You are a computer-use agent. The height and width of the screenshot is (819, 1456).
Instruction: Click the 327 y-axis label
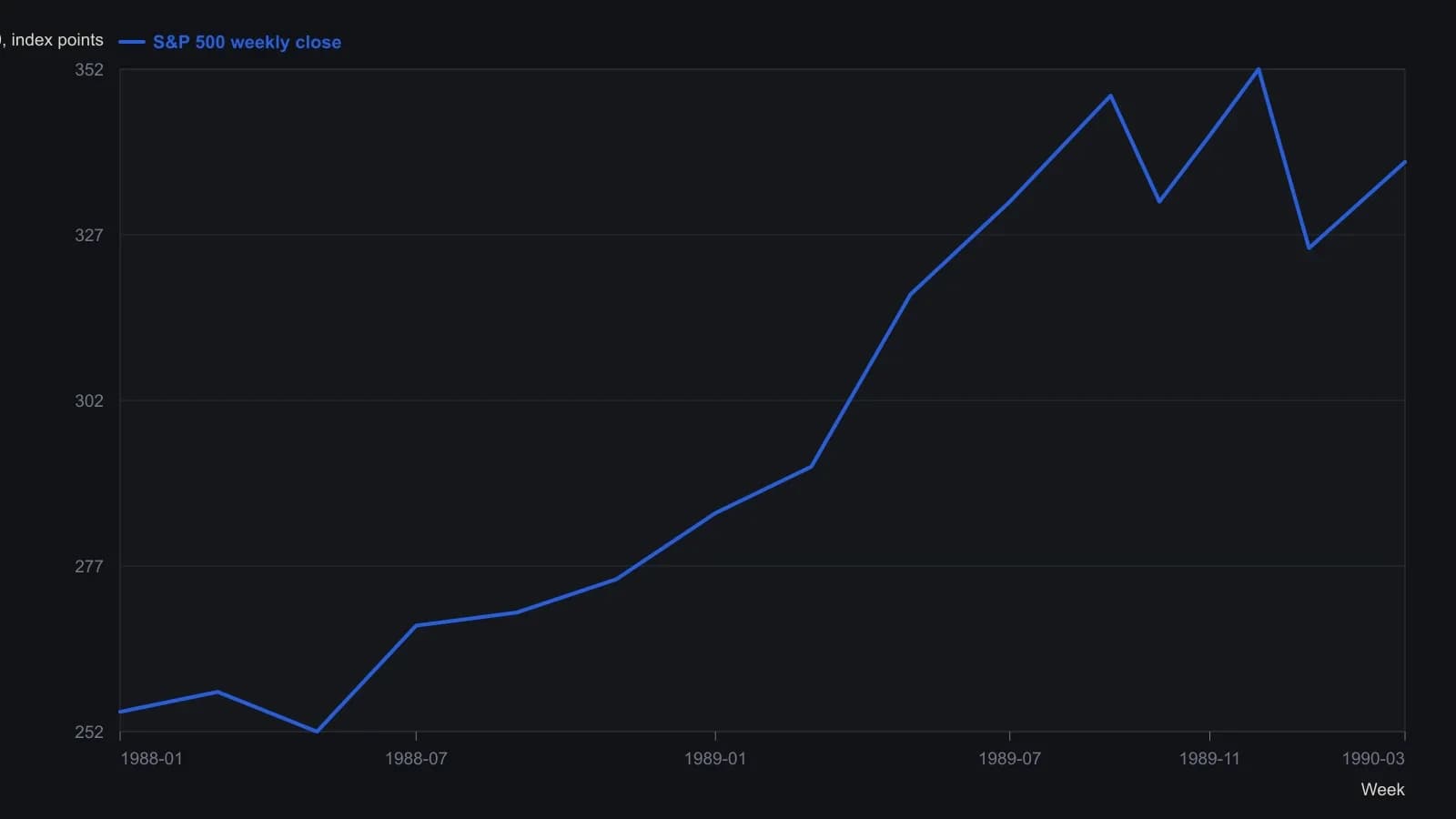coord(89,236)
